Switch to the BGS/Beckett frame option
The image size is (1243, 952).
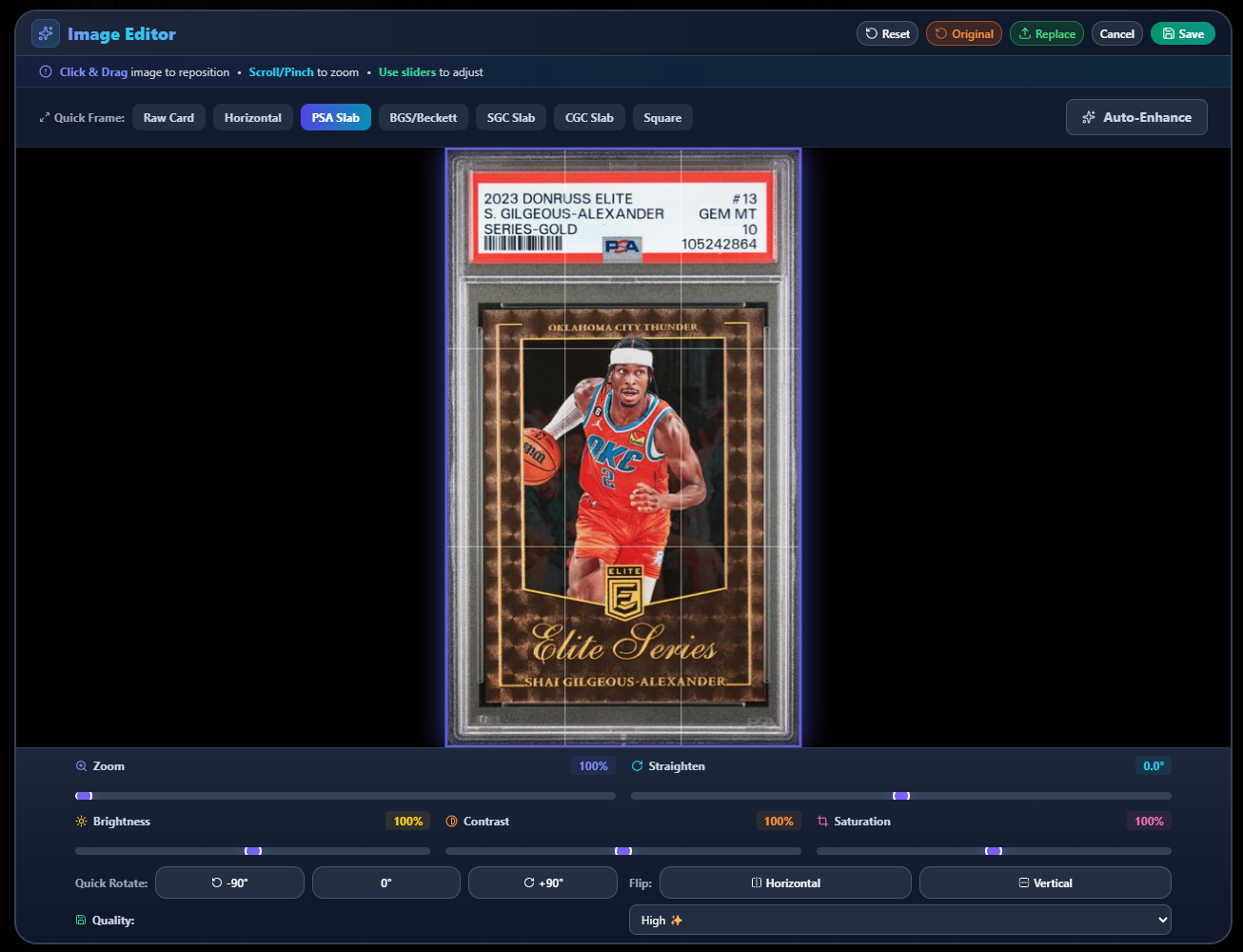[x=423, y=117]
